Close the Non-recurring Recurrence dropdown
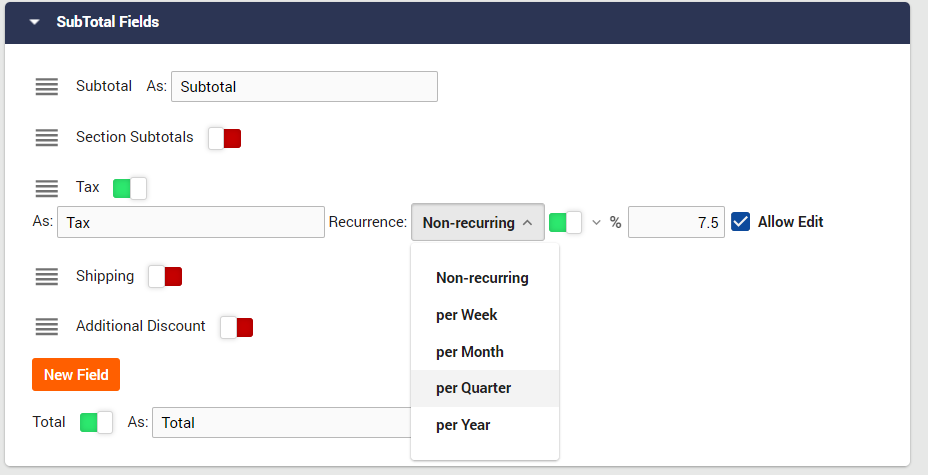This screenshot has width=928, height=475. pos(478,222)
